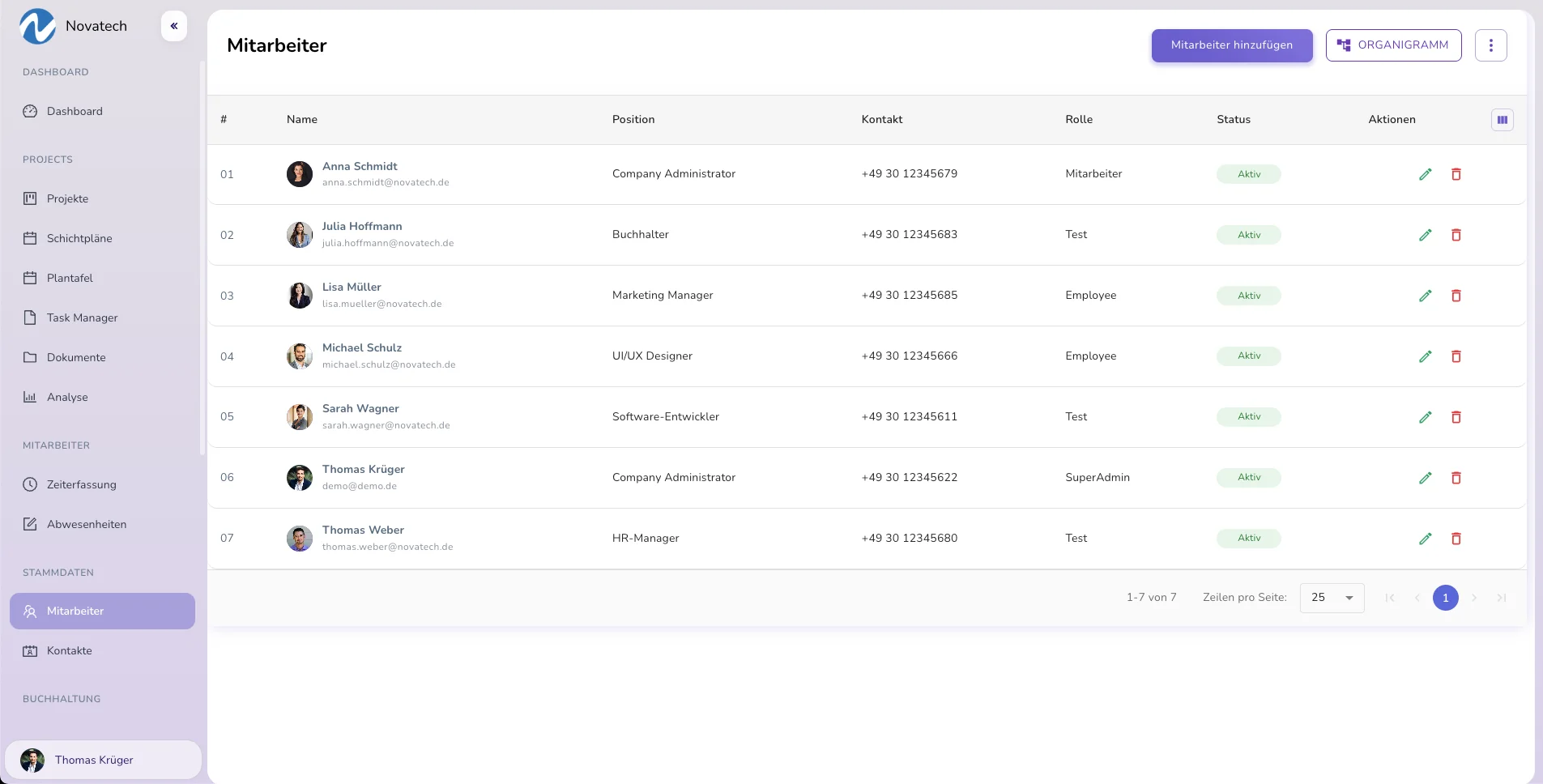This screenshot has width=1543, height=784.
Task: Delete Julia Hoffmann using trash icon
Action: click(1456, 235)
